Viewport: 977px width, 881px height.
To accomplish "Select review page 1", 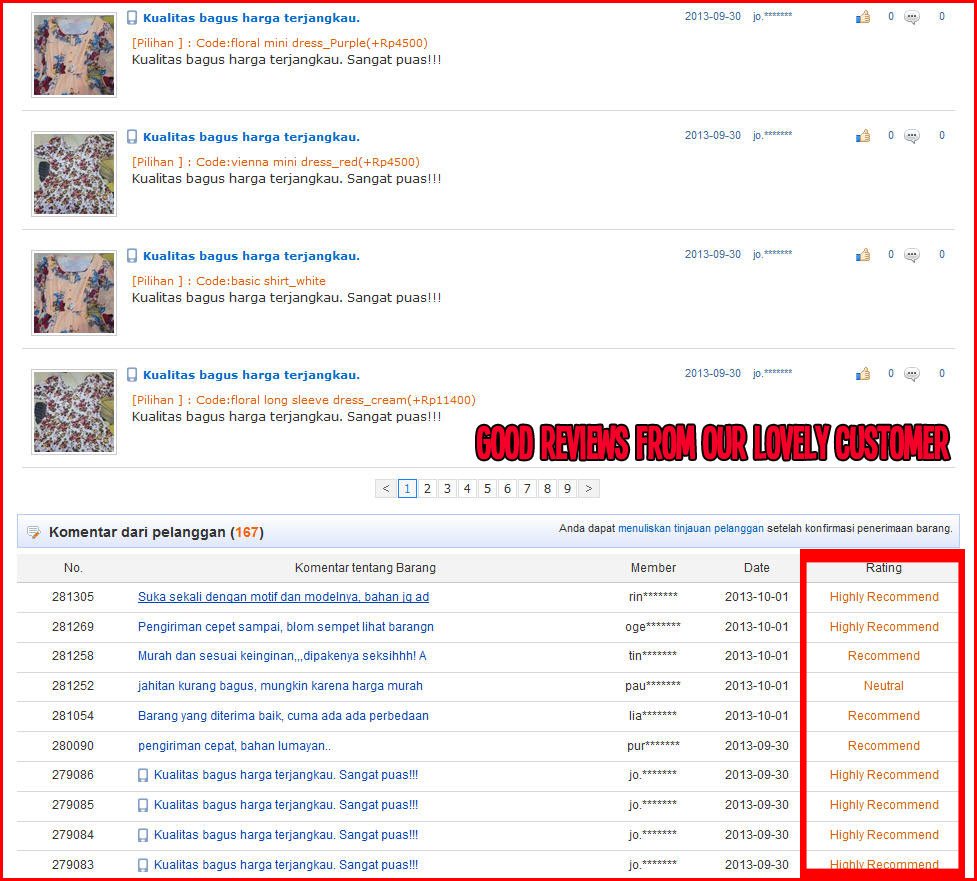I will coord(407,488).
